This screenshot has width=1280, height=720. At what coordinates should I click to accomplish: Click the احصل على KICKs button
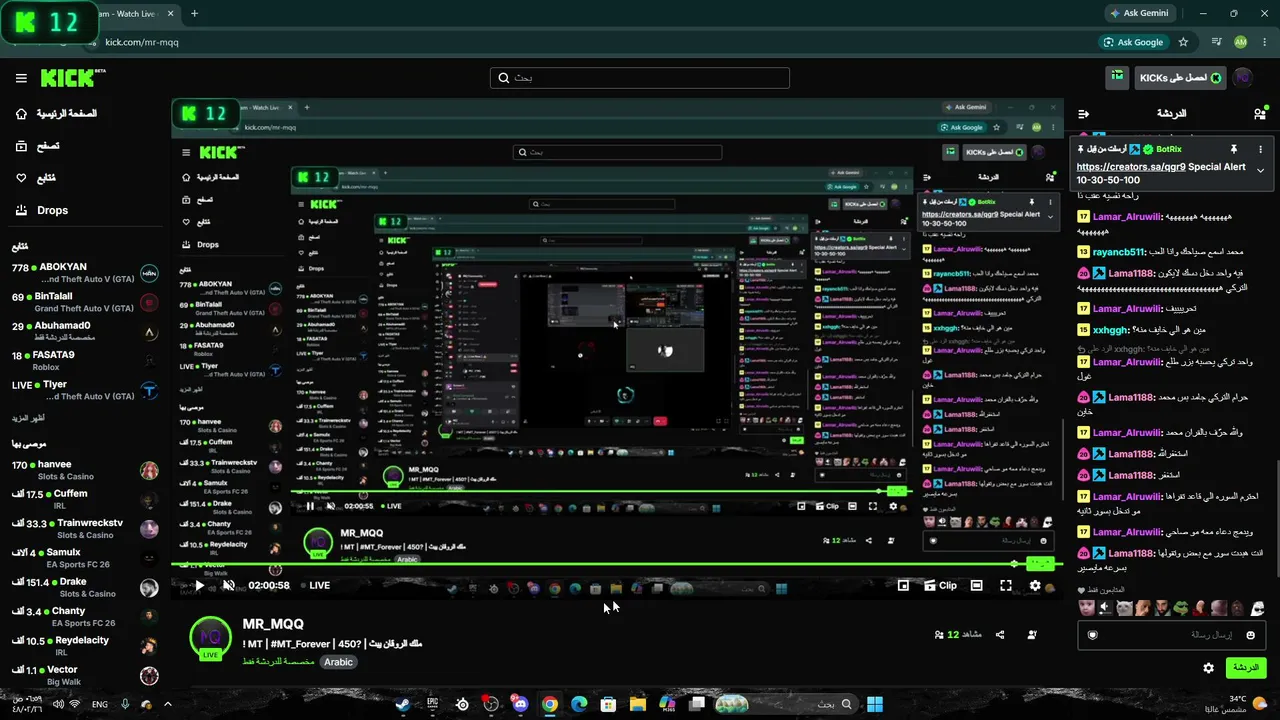1181,78
